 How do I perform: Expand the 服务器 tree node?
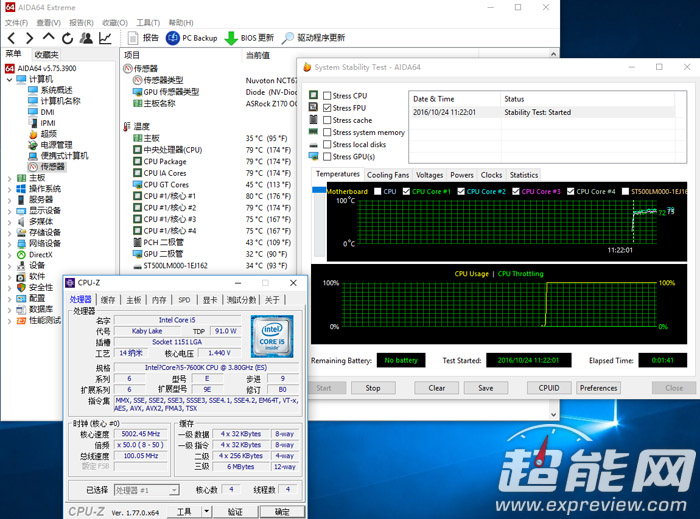point(9,200)
